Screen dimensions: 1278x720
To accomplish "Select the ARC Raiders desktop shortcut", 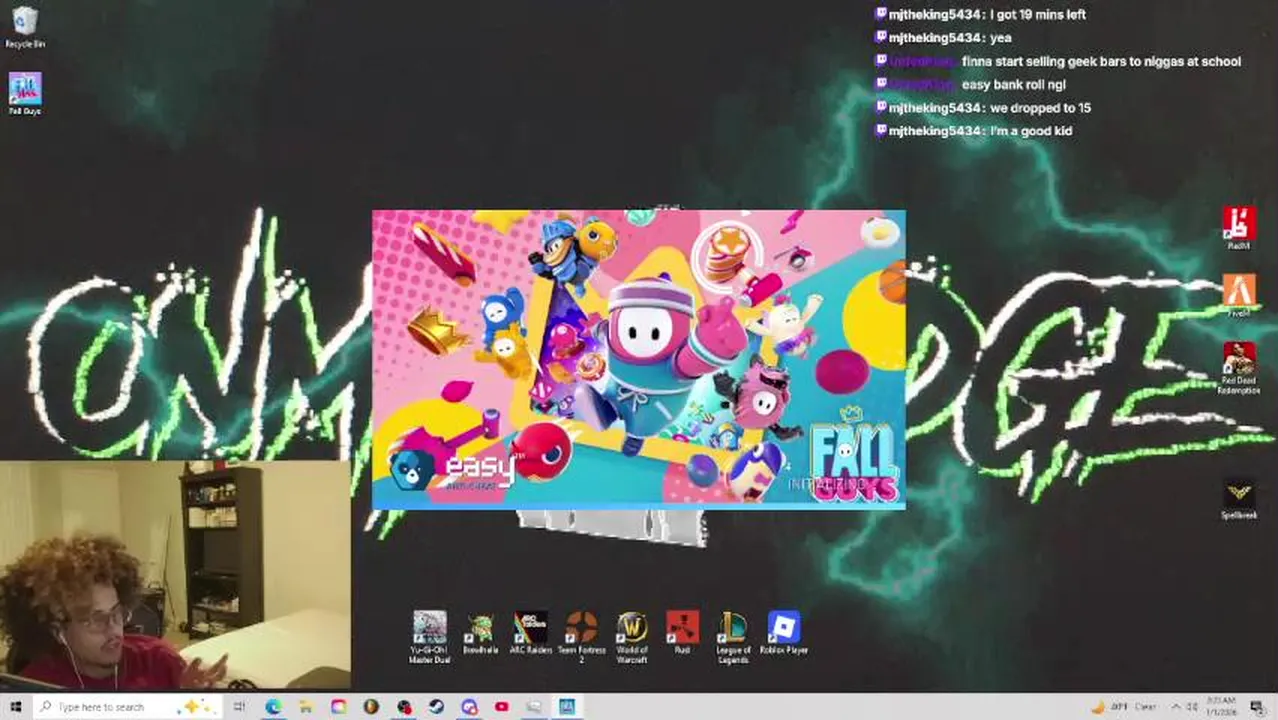I will coord(531,634).
